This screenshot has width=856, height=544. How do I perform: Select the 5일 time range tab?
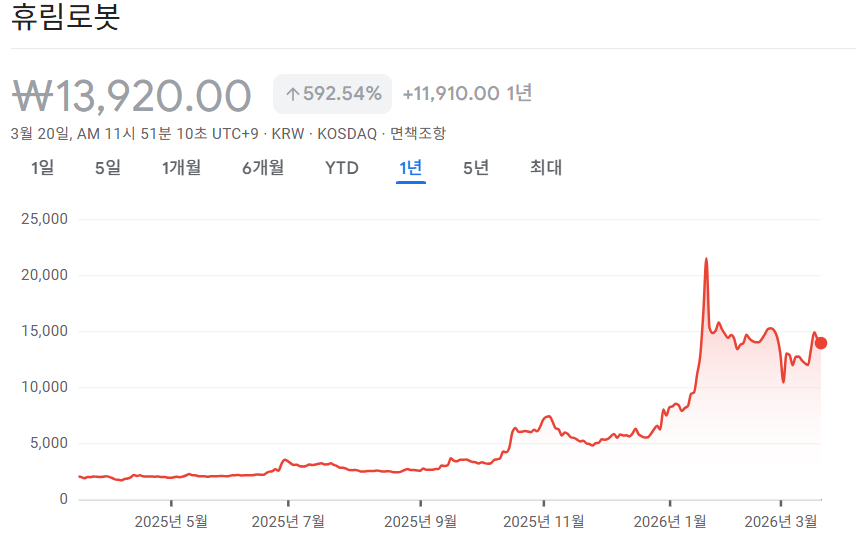coord(108,168)
